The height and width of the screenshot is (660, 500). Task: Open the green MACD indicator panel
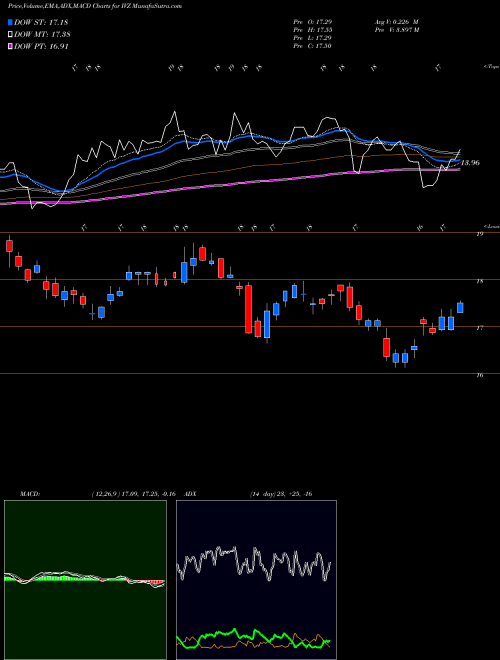(x=85, y=580)
